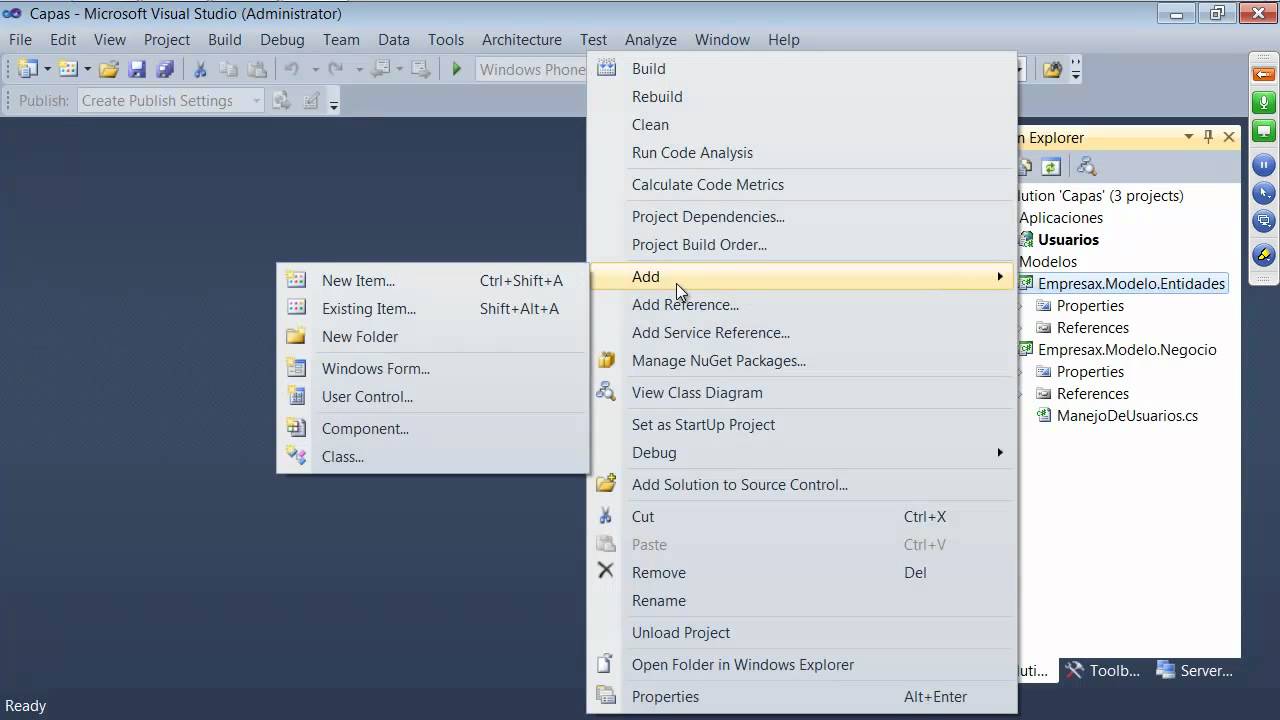1280x720 pixels.
Task: Click the orange back arrow recorder button
Action: pos(1264,74)
